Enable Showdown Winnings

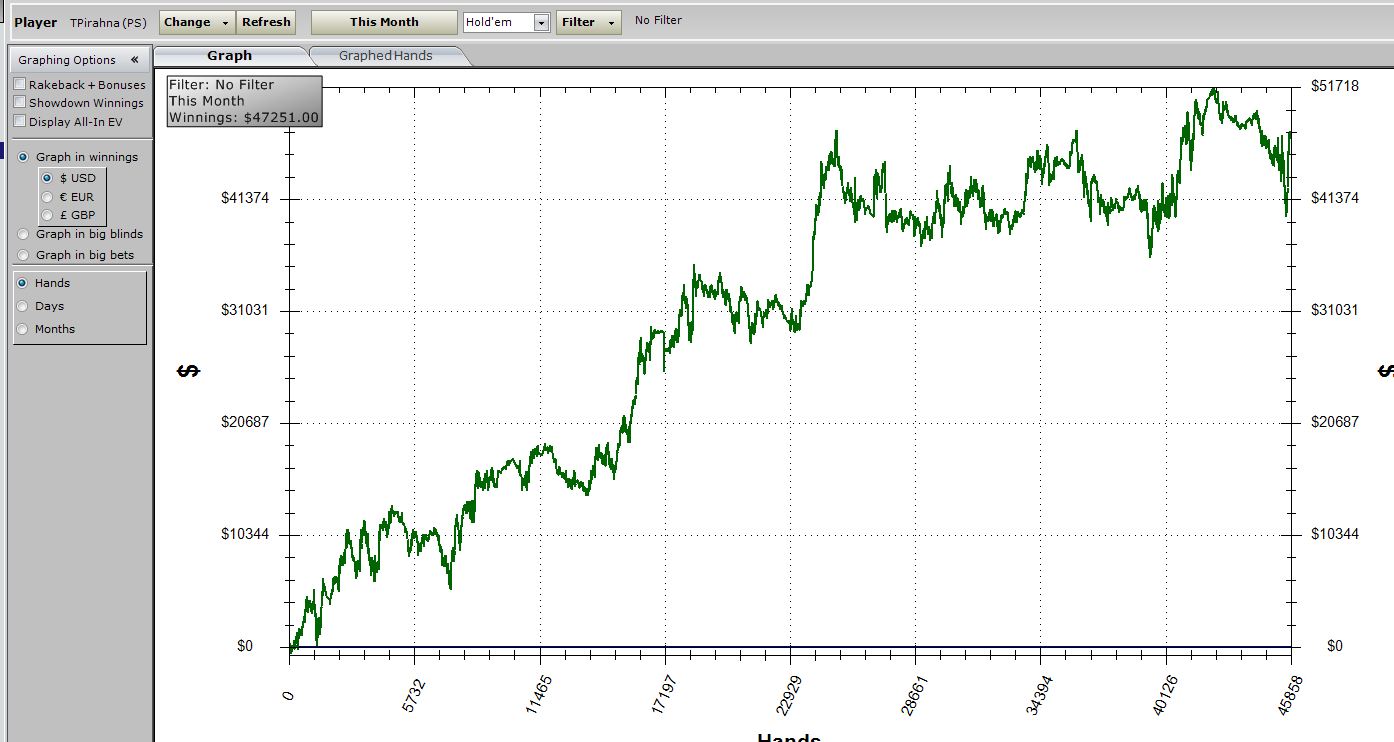(x=18, y=103)
